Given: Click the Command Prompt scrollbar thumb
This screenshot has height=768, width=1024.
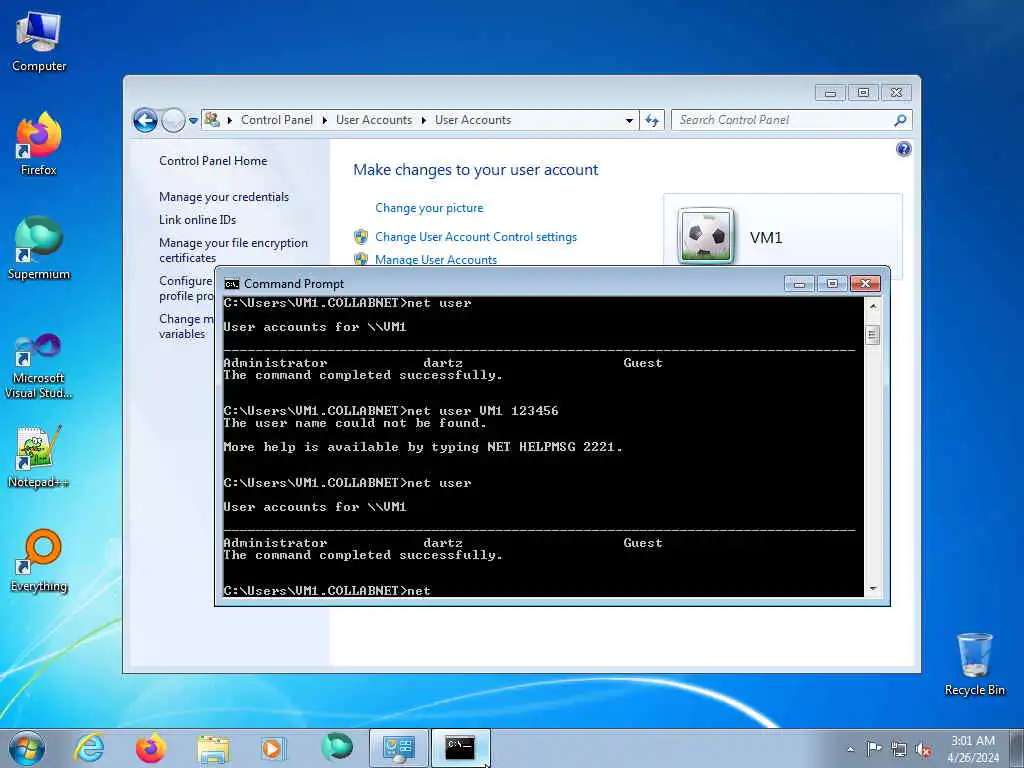Looking at the screenshot, I should [x=872, y=335].
